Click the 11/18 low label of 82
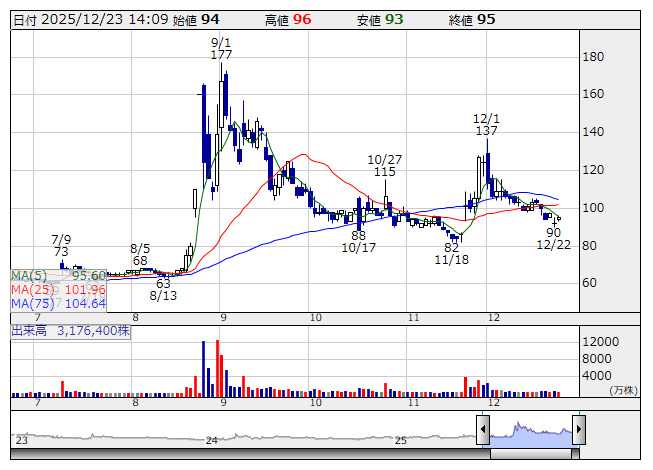This screenshot has width=653, height=470. click(x=451, y=253)
